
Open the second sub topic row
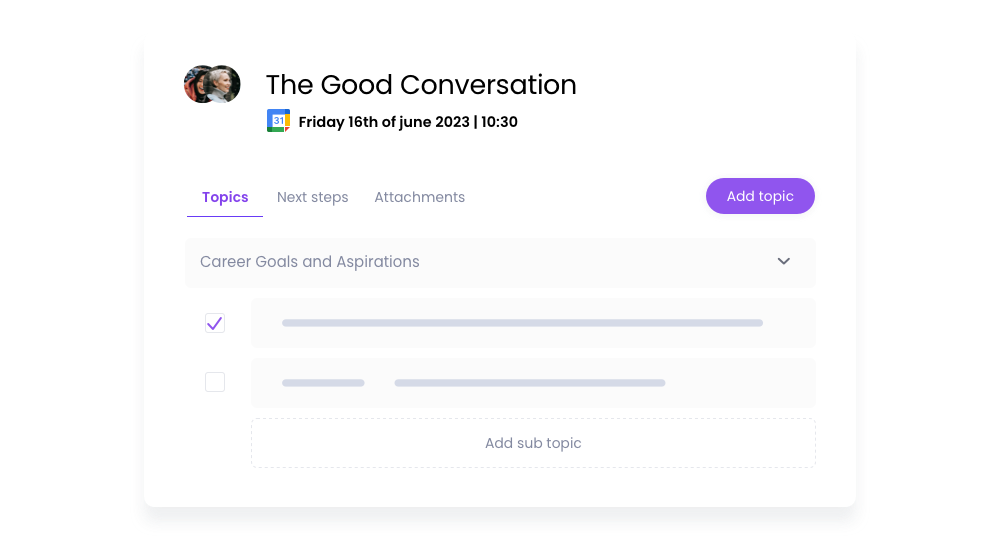tap(533, 383)
